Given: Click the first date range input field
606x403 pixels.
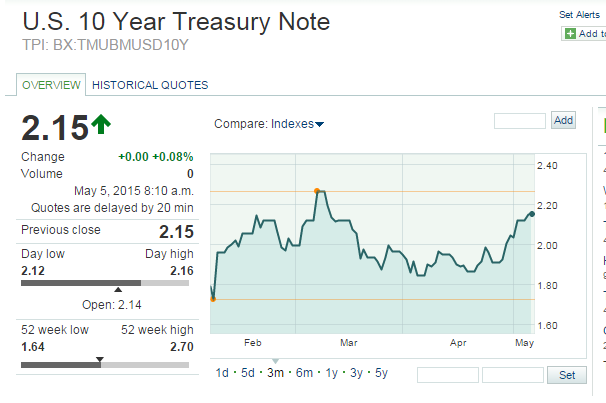Looking at the screenshot, I should 448,375.
